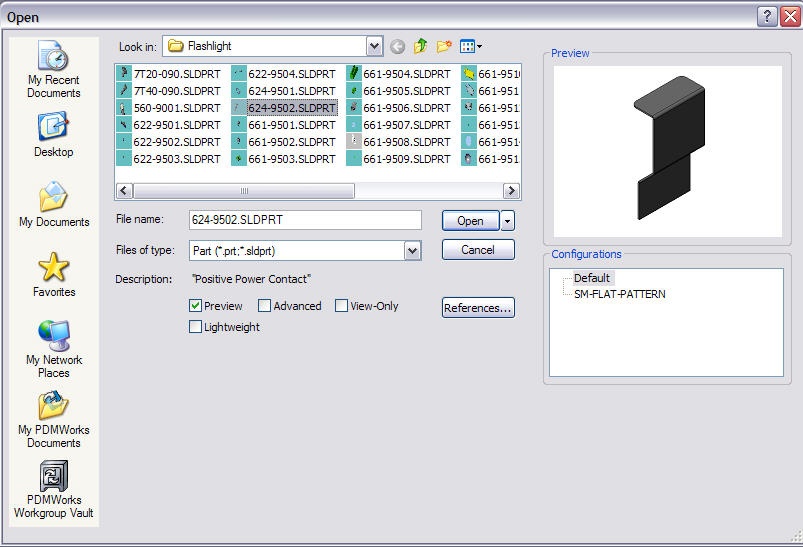
Task: Open the dropdown arrow beside Open button
Action: click(x=507, y=221)
